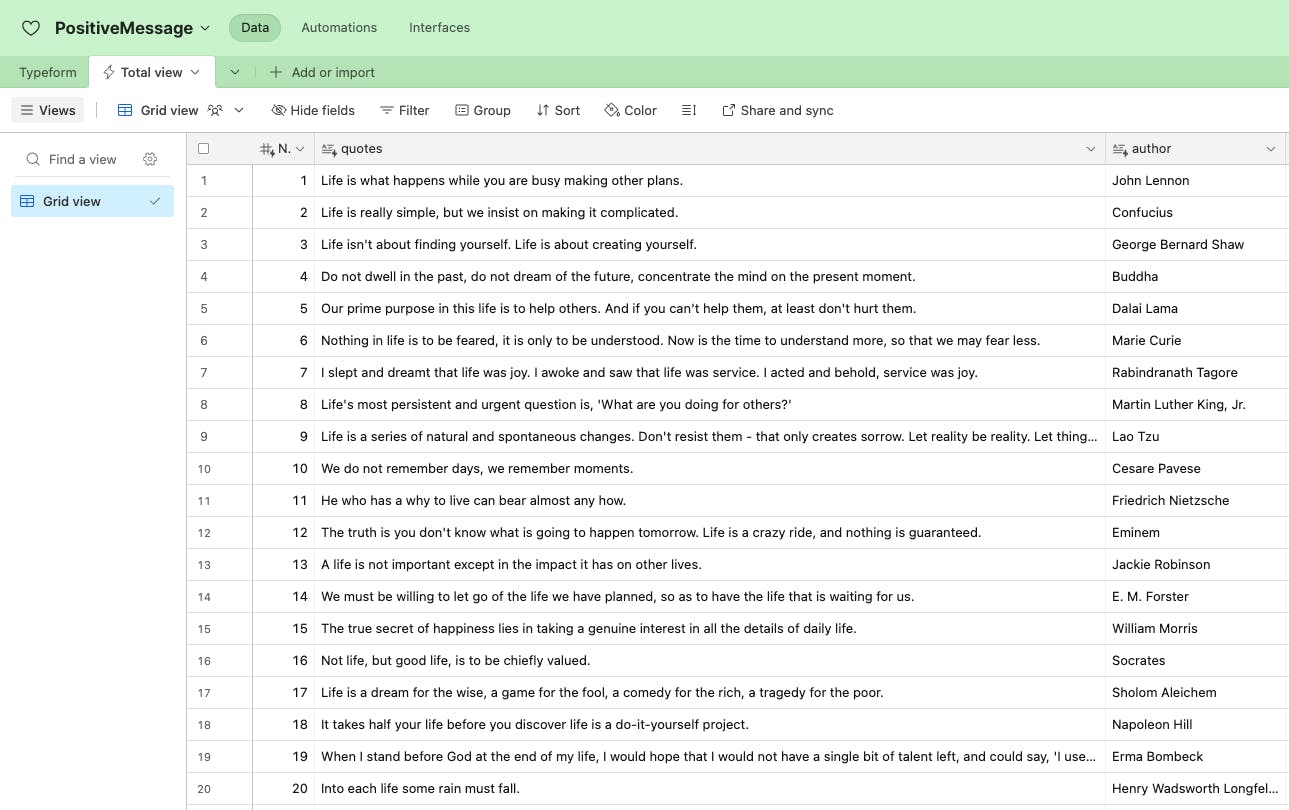
Task: Click the Find a view search field
Action: click(x=82, y=159)
